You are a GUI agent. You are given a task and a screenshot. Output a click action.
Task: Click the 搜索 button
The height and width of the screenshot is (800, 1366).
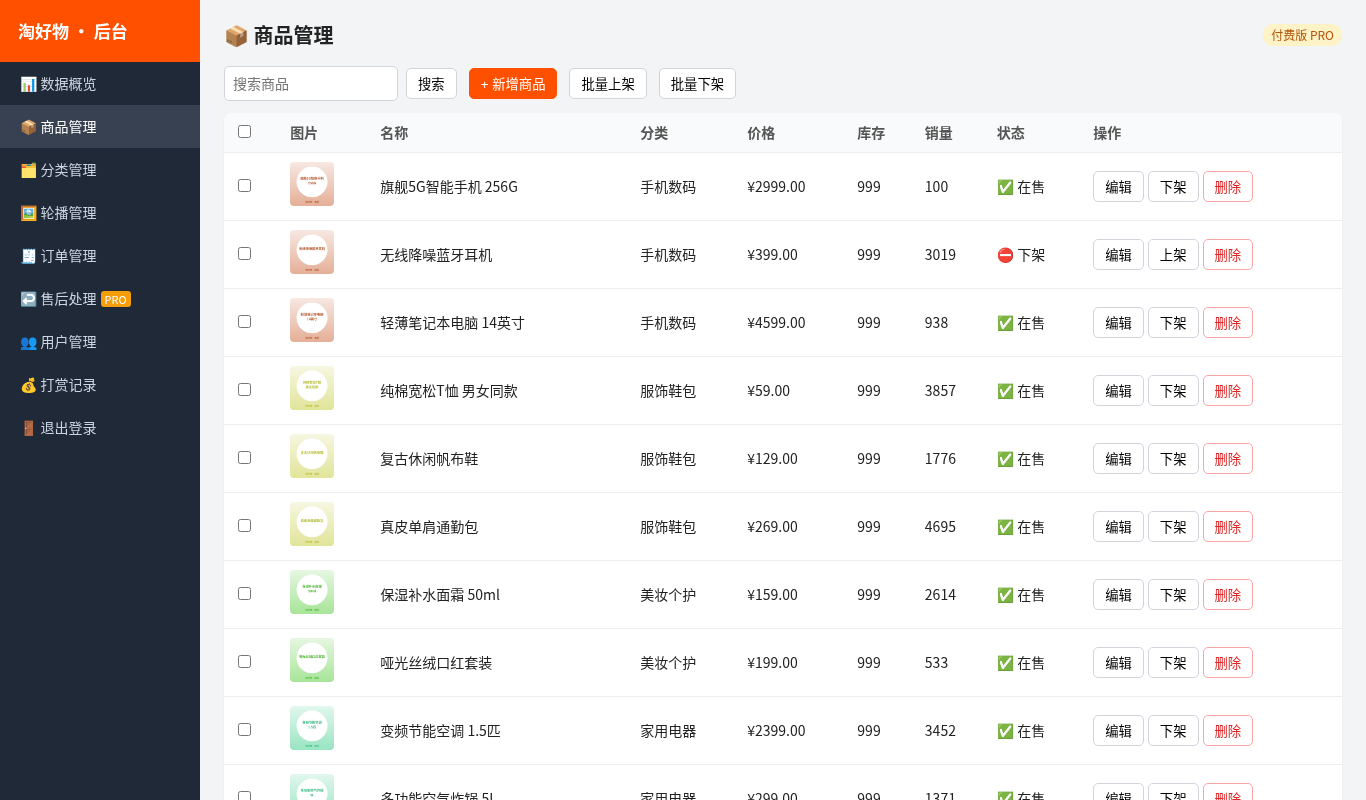point(431,84)
